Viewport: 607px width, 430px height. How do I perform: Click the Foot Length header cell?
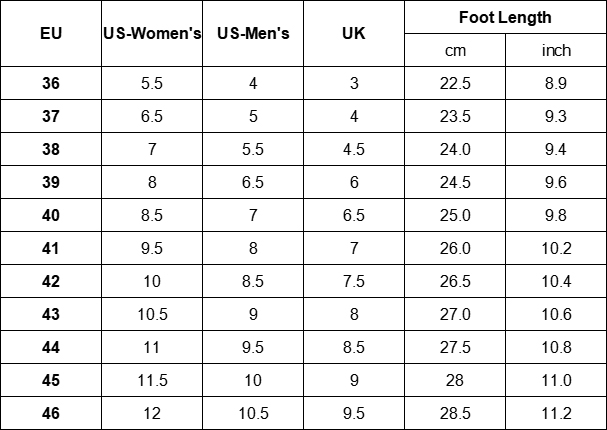point(505,17)
